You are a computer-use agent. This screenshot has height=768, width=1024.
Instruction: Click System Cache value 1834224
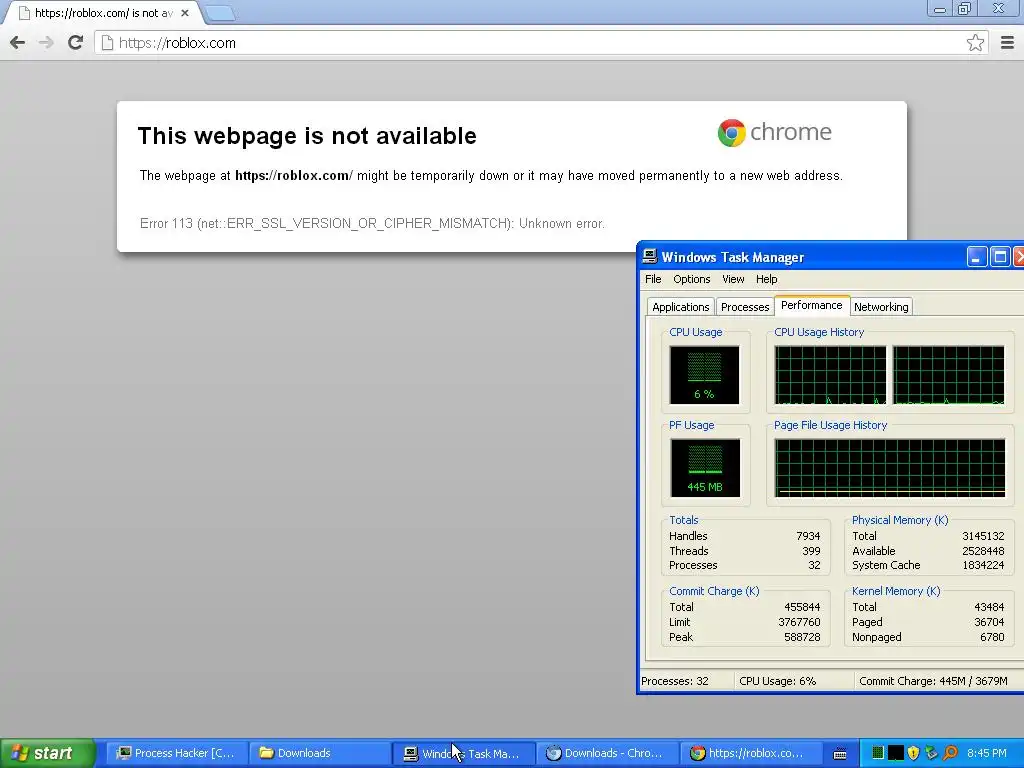(x=983, y=566)
